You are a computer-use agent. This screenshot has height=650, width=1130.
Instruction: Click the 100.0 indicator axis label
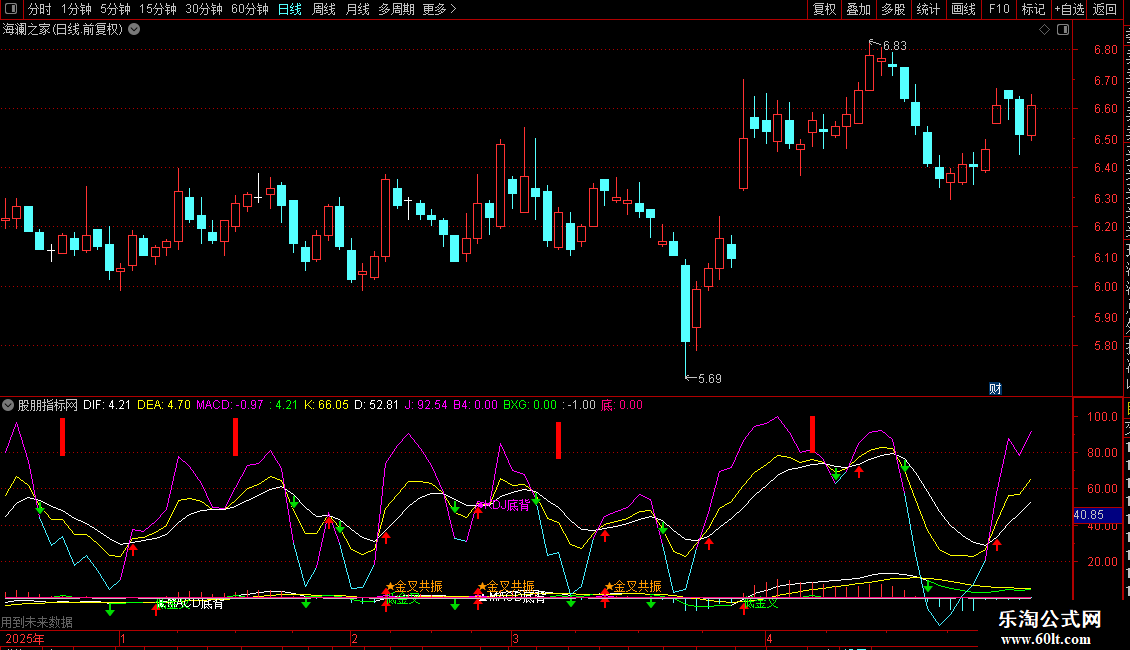(1102, 417)
